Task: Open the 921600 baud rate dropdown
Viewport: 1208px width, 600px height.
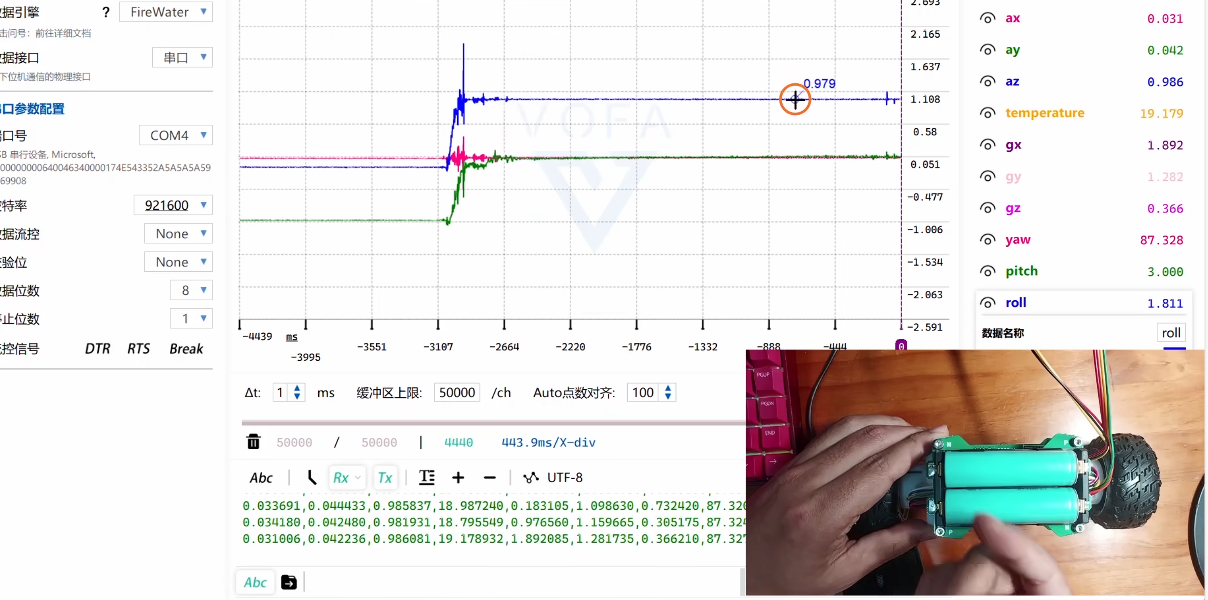Action: point(173,205)
